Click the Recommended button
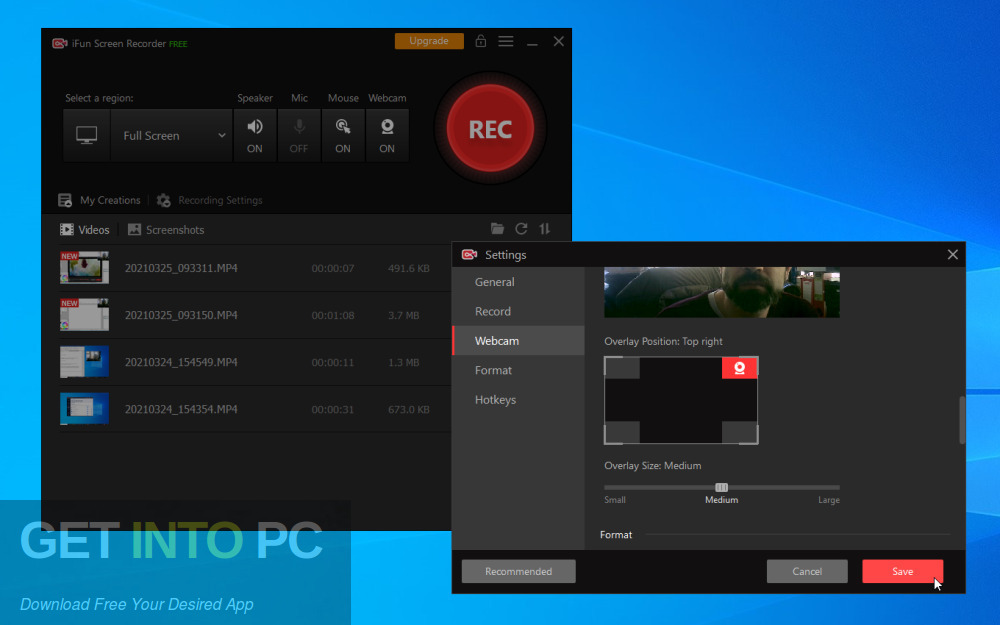Viewport: 1000px width, 625px height. (x=518, y=571)
